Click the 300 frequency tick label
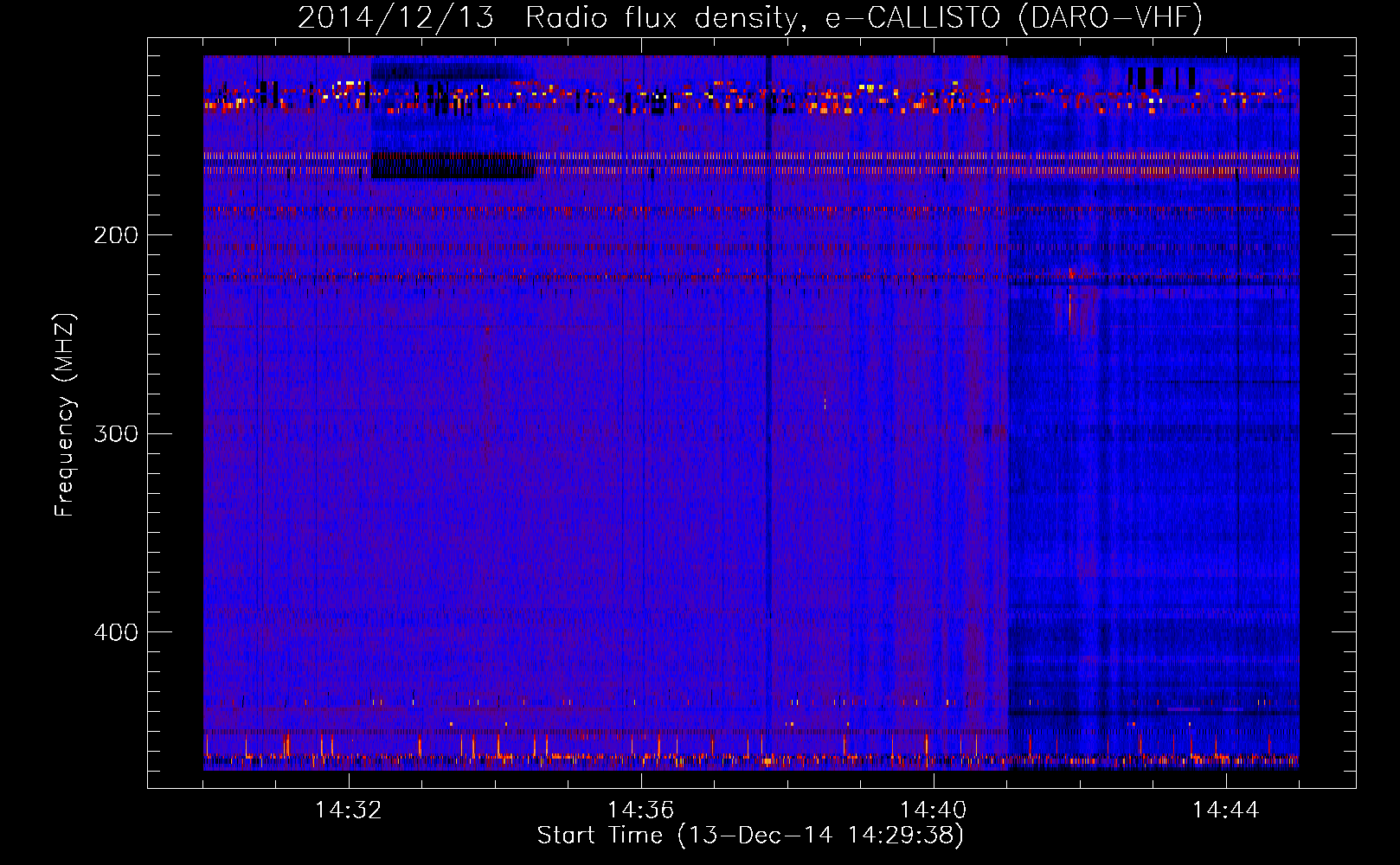The image size is (1400, 865). [116, 433]
